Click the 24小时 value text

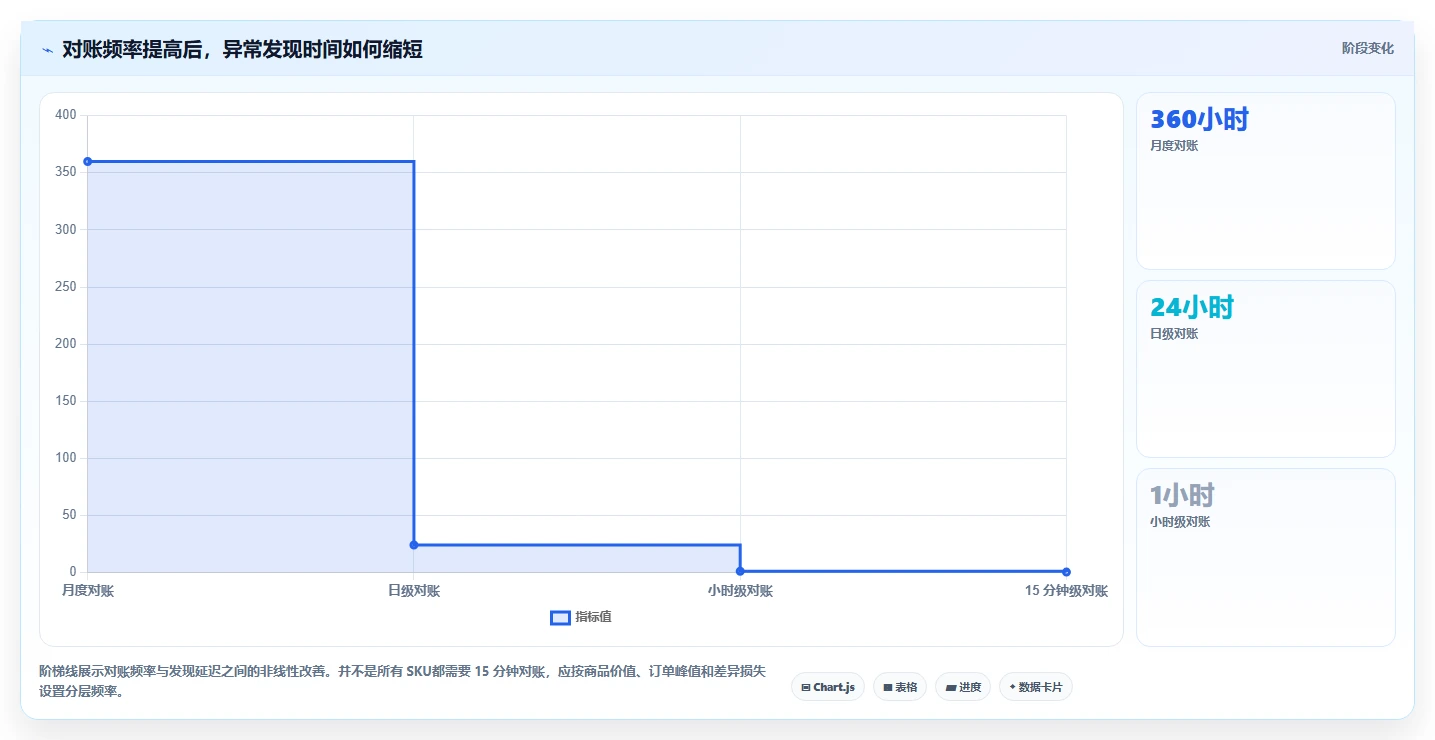[1192, 308]
